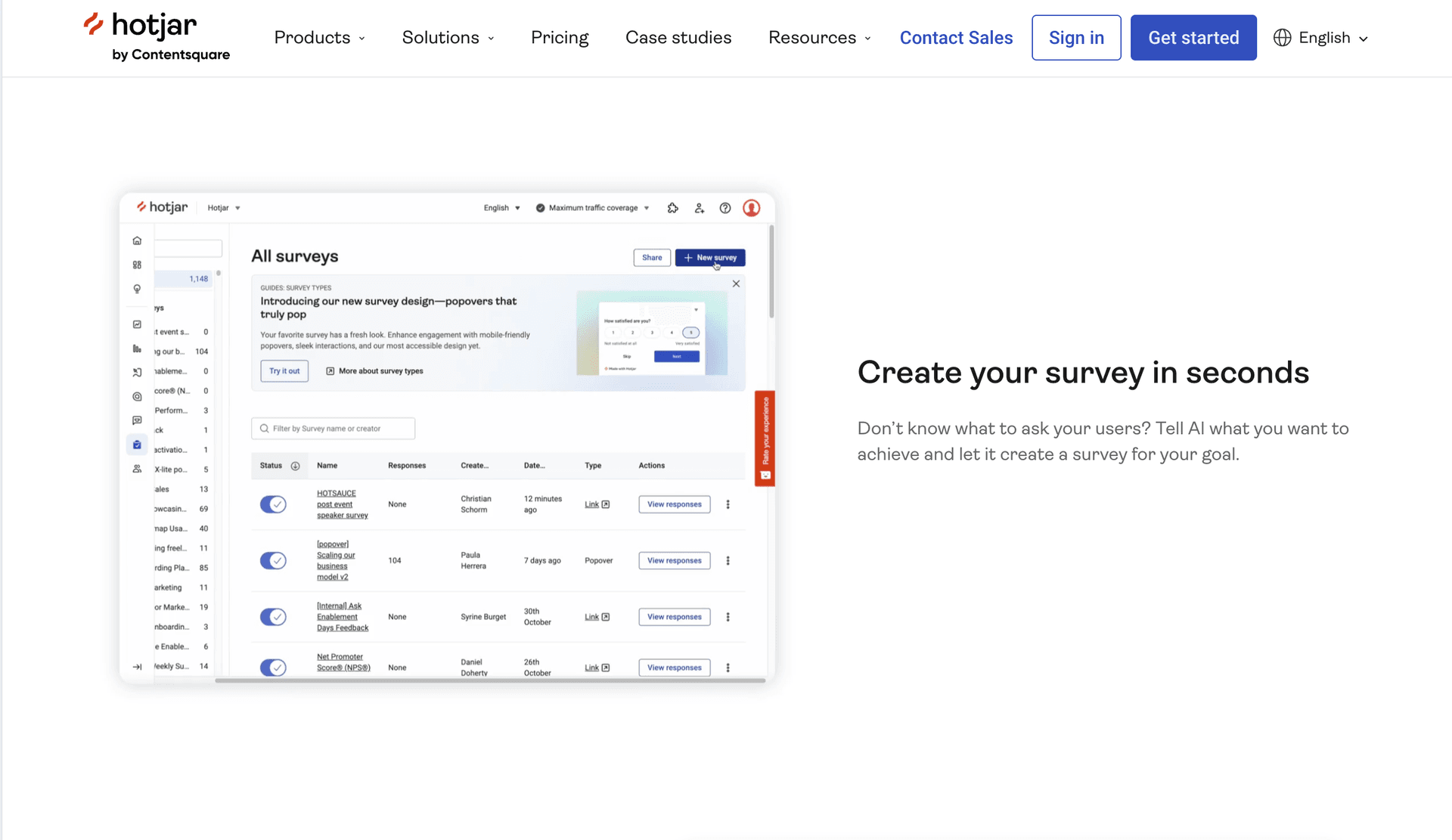
Task: Open Case studies page
Action: click(678, 38)
